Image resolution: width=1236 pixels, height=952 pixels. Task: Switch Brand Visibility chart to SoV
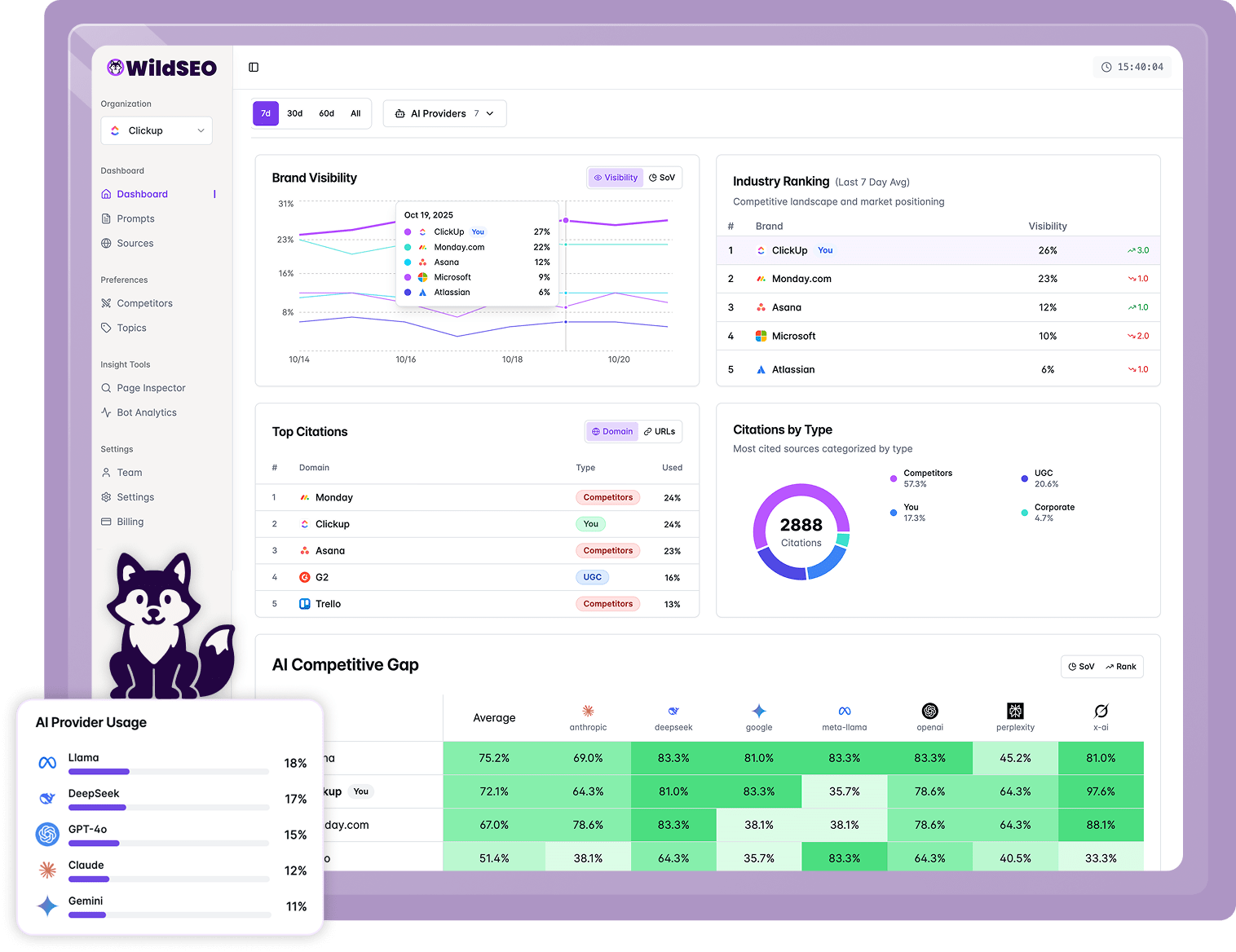click(662, 178)
